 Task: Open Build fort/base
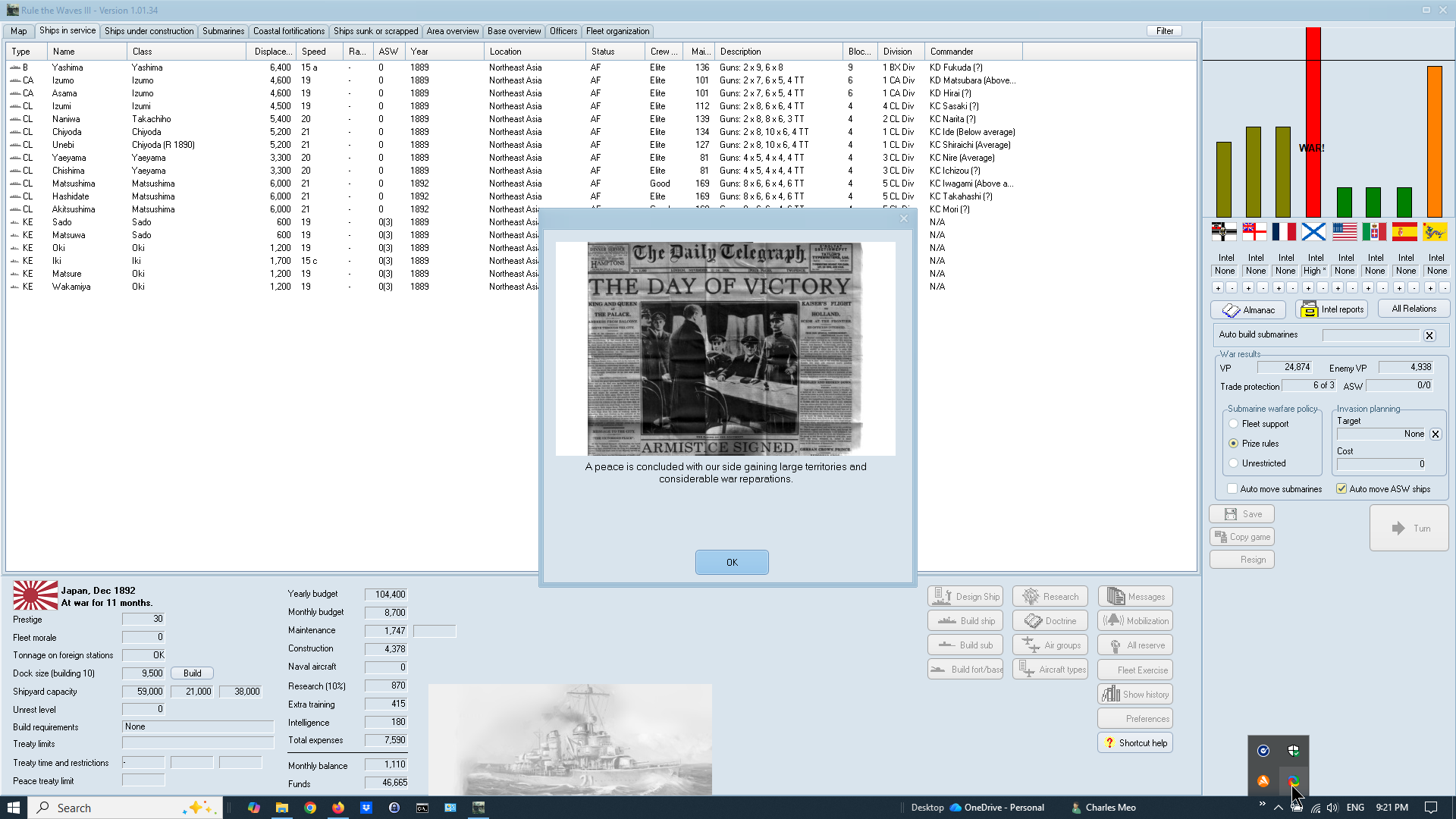coord(965,670)
